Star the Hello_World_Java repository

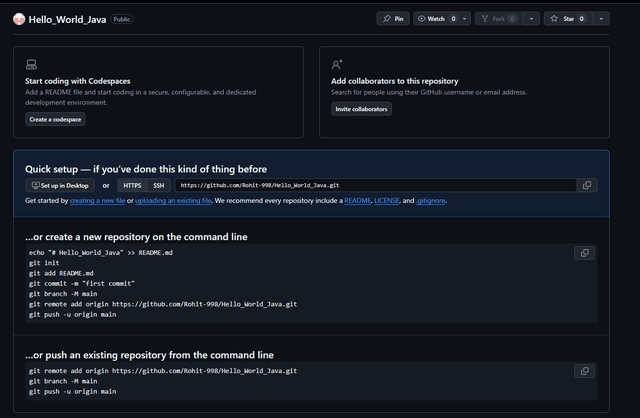(567, 19)
